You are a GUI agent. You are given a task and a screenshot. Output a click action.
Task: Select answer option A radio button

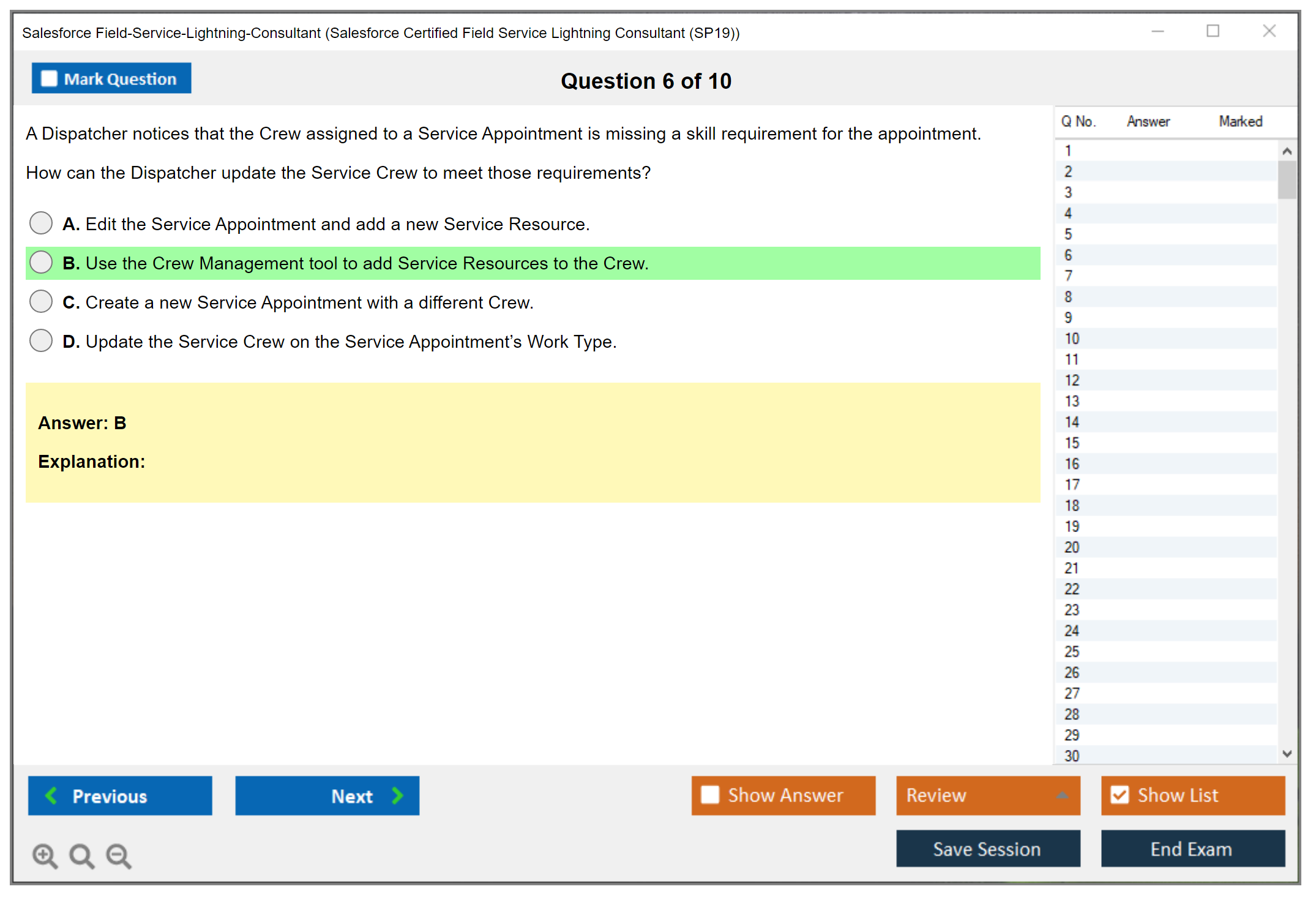[41, 223]
